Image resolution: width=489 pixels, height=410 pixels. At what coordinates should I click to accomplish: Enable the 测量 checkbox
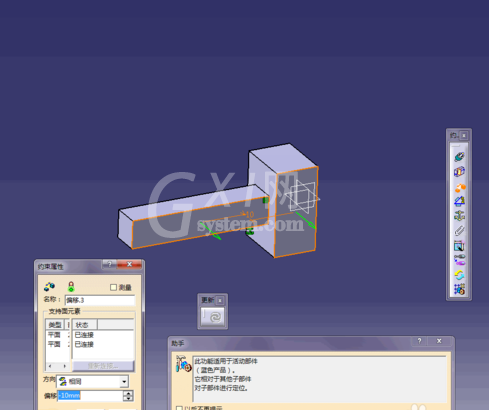pos(113,287)
